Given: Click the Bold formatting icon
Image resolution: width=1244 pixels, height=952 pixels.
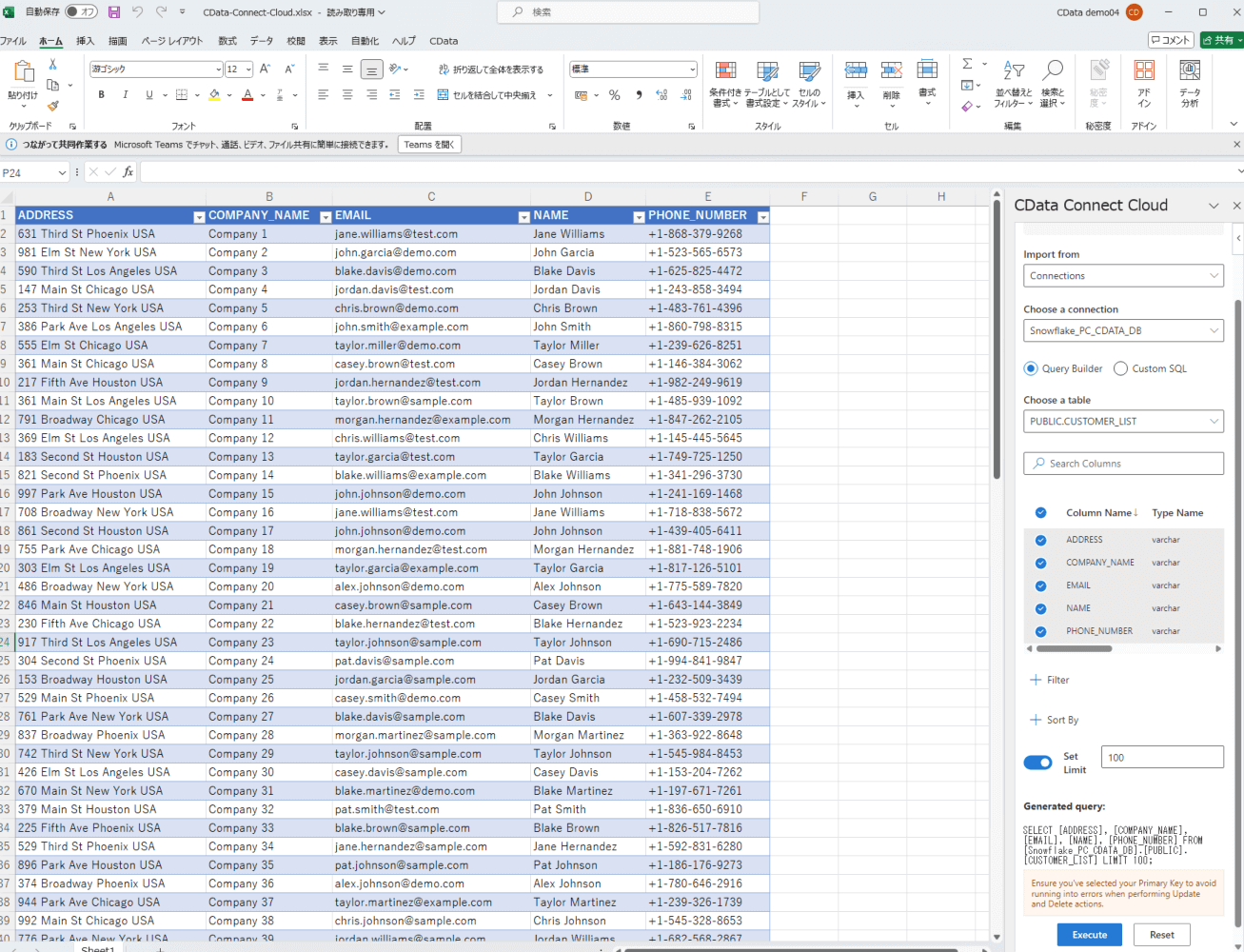Looking at the screenshot, I should (102, 95).
